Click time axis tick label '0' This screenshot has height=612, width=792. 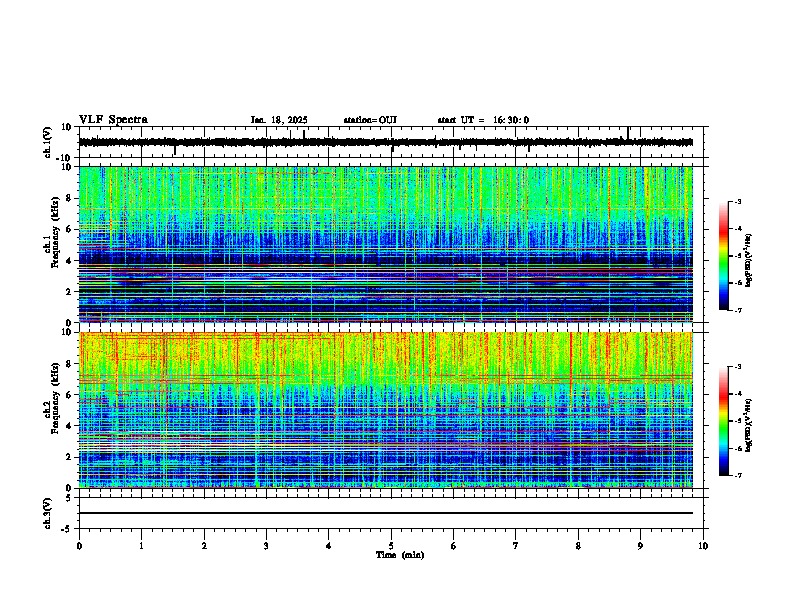[79, 546]
